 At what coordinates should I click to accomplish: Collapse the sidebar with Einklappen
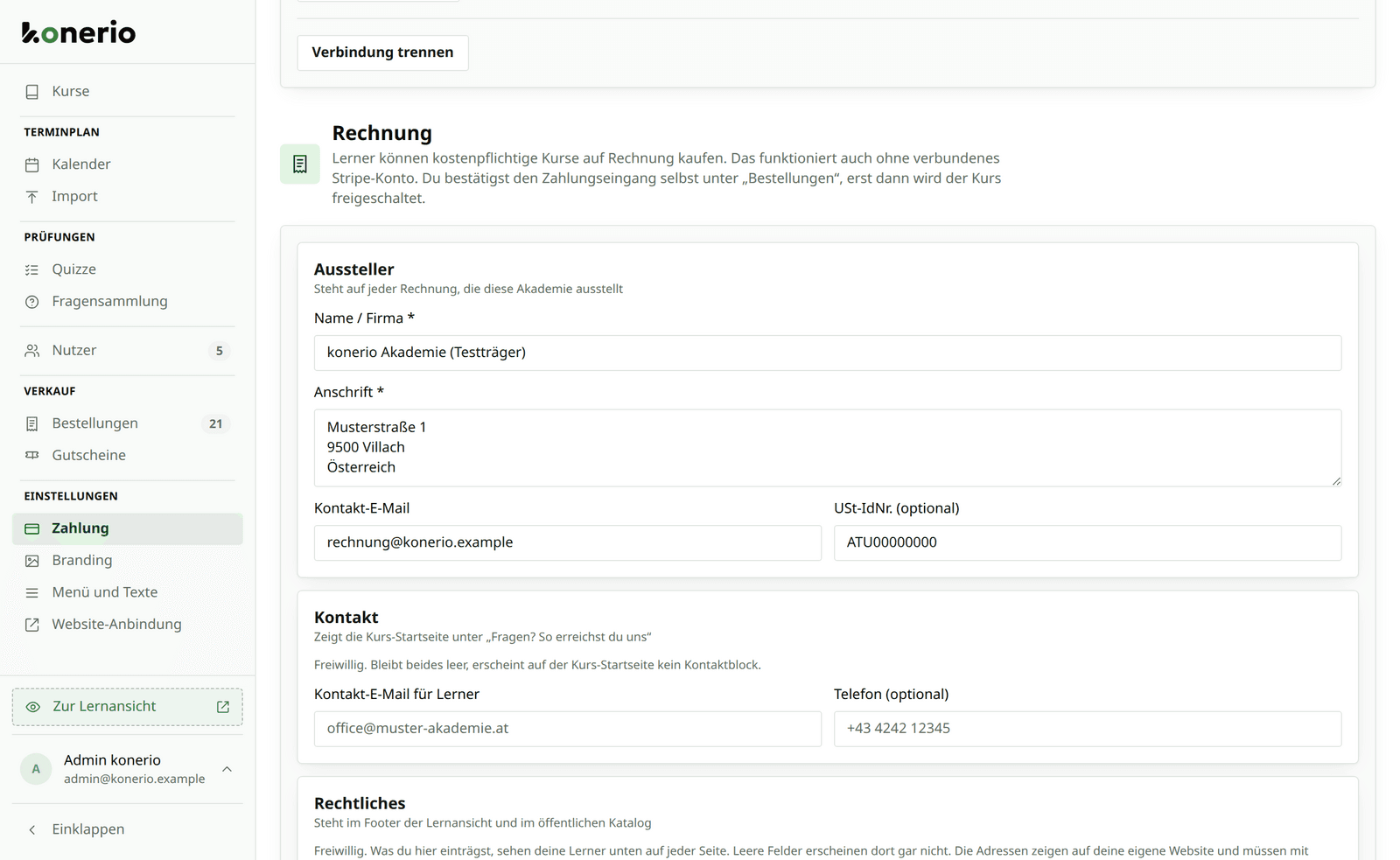point(128,829)
